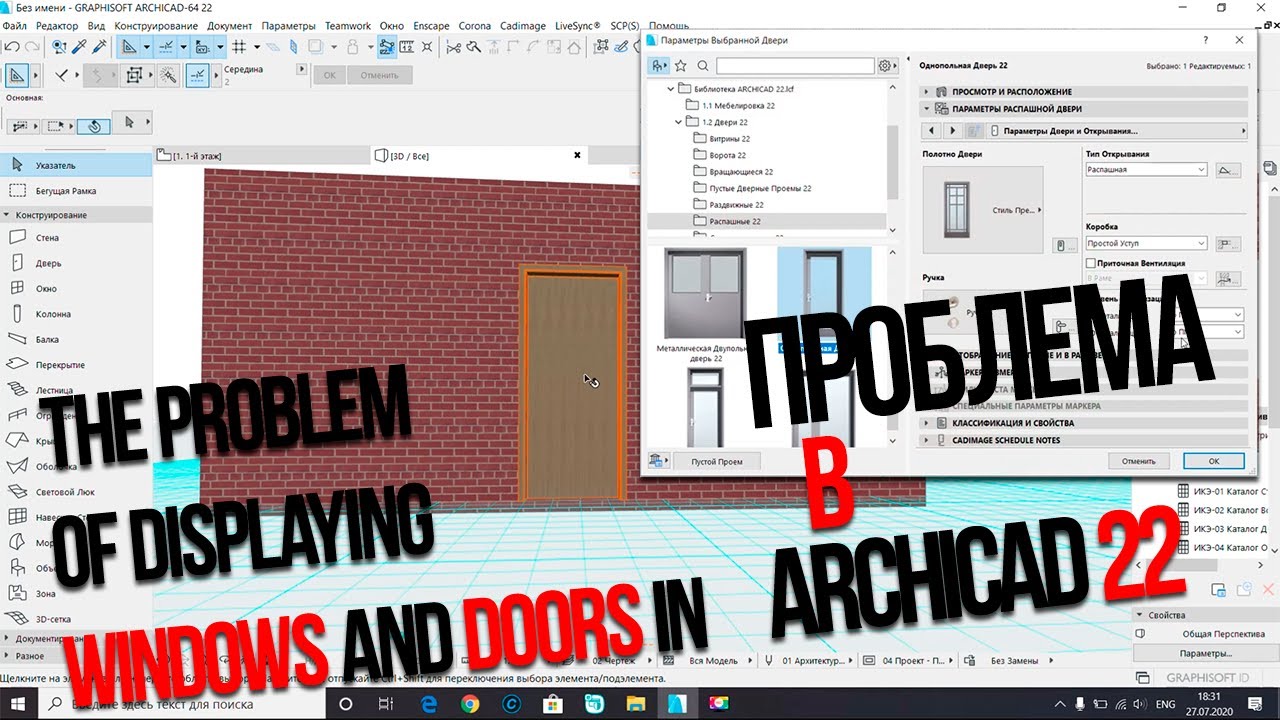
Task: Open the Конструирование menu
Action: 154,25
